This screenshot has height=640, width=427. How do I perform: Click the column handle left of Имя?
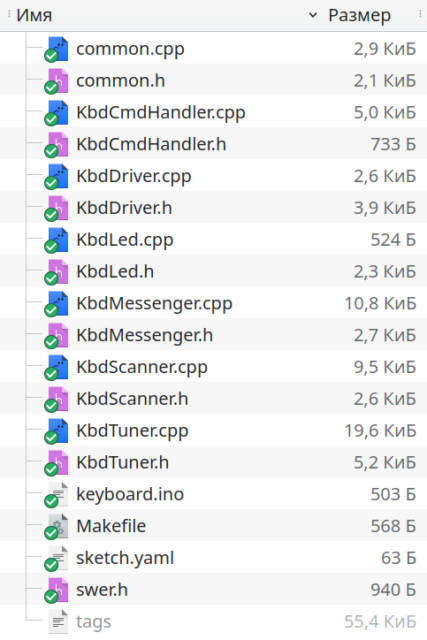pos(9,15)
